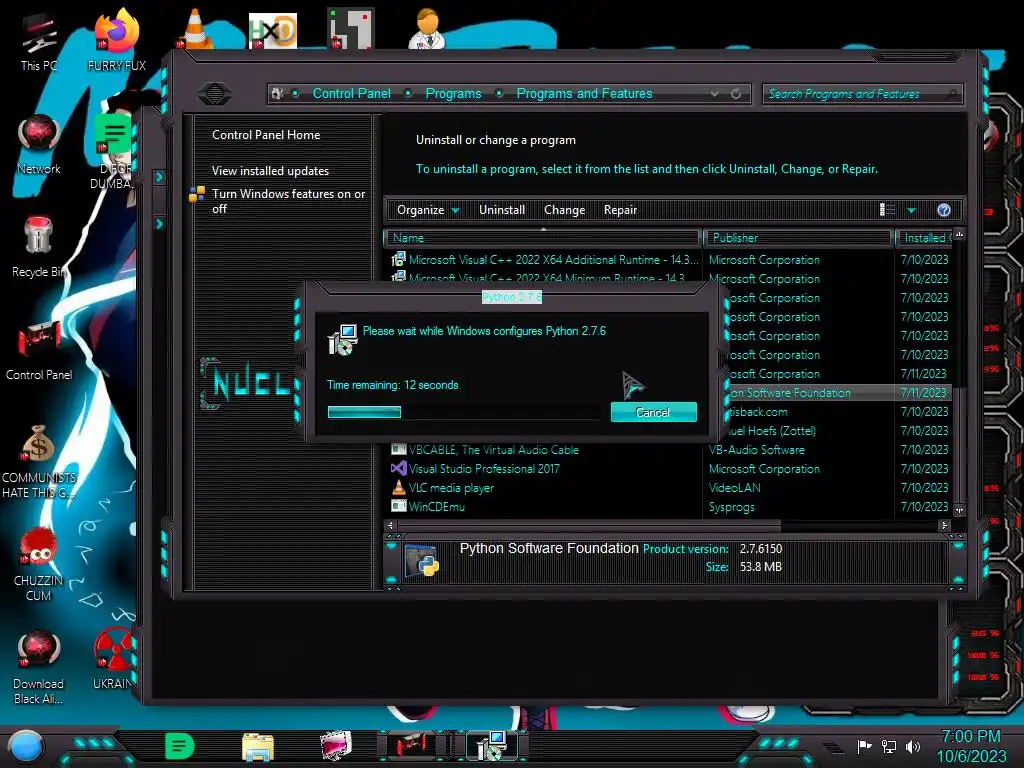Open Organize dropdown menu
This screenshot has height=768, width=1024.
428,210
